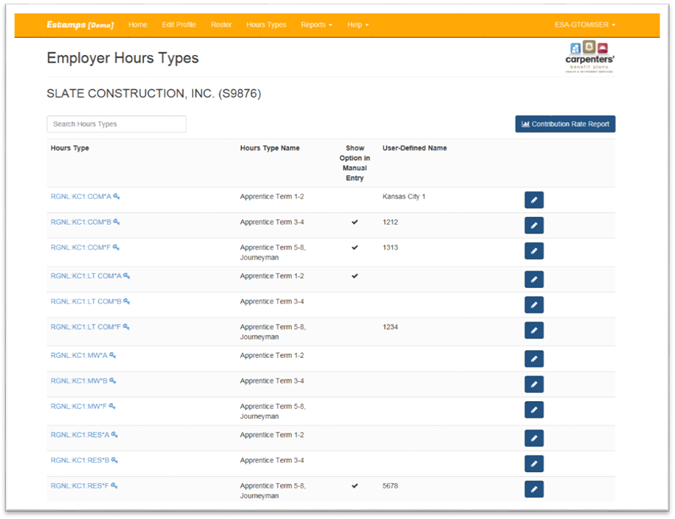Click the Search Hours Types field
The image size is (675, 519).
(116, 124)
